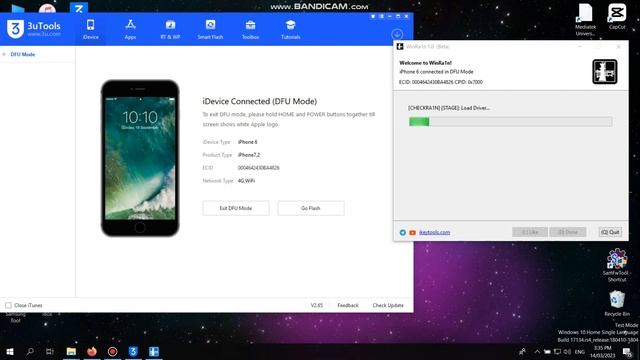The width and height of the screenshot is (640, 360).
Task: Open the CapCut desktop shortcut
Action: [x=617, y=16]
